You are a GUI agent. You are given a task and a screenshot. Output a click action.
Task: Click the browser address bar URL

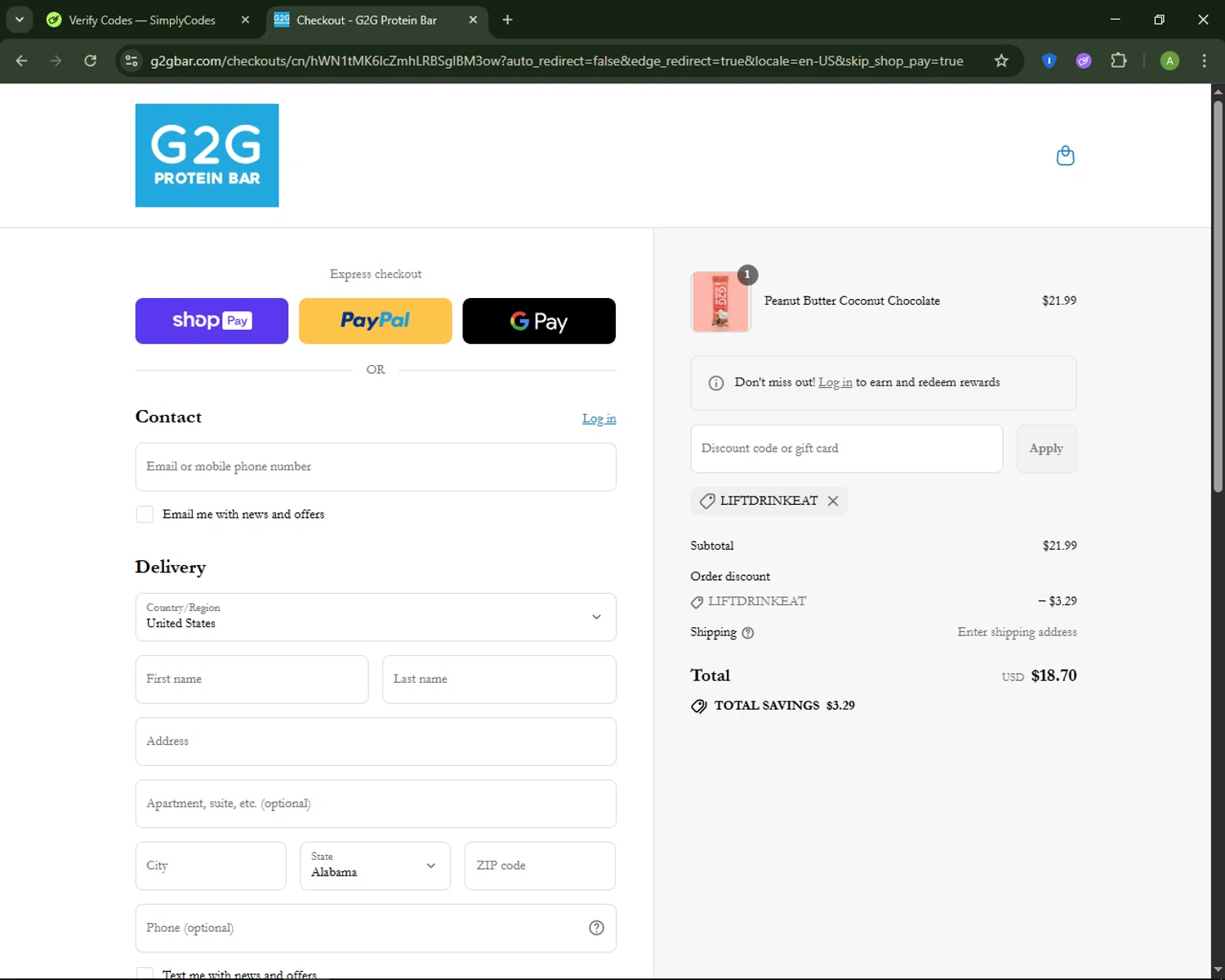point(556,61)
